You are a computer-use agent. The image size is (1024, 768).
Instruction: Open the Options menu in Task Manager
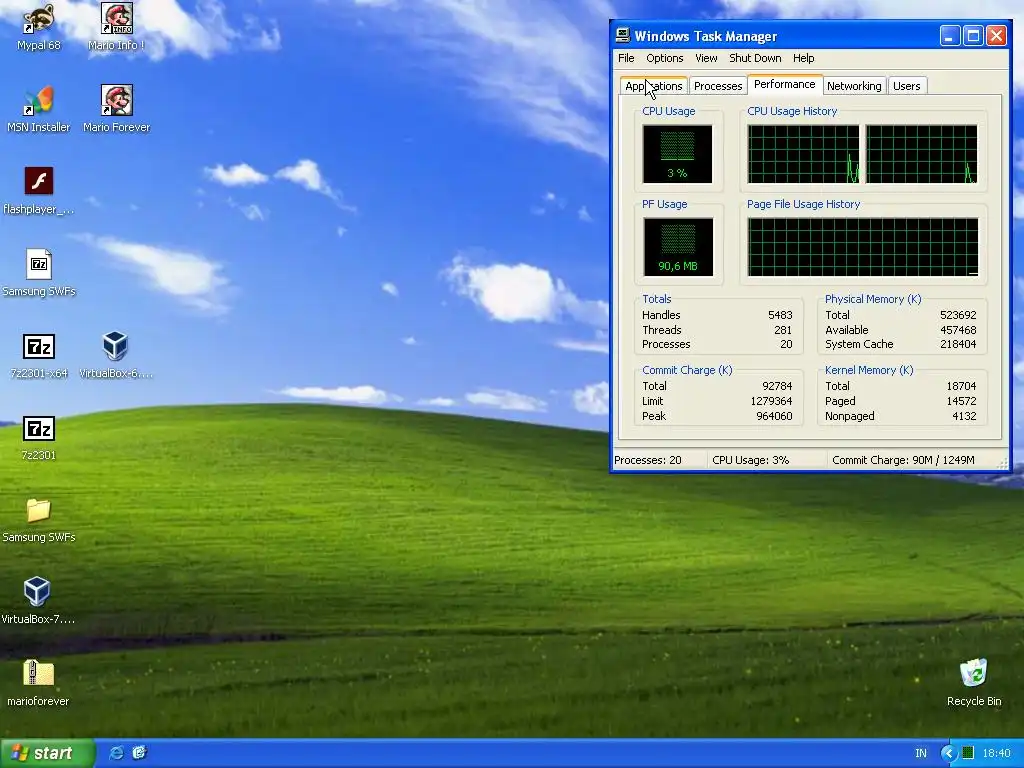(x=665, y=58)
